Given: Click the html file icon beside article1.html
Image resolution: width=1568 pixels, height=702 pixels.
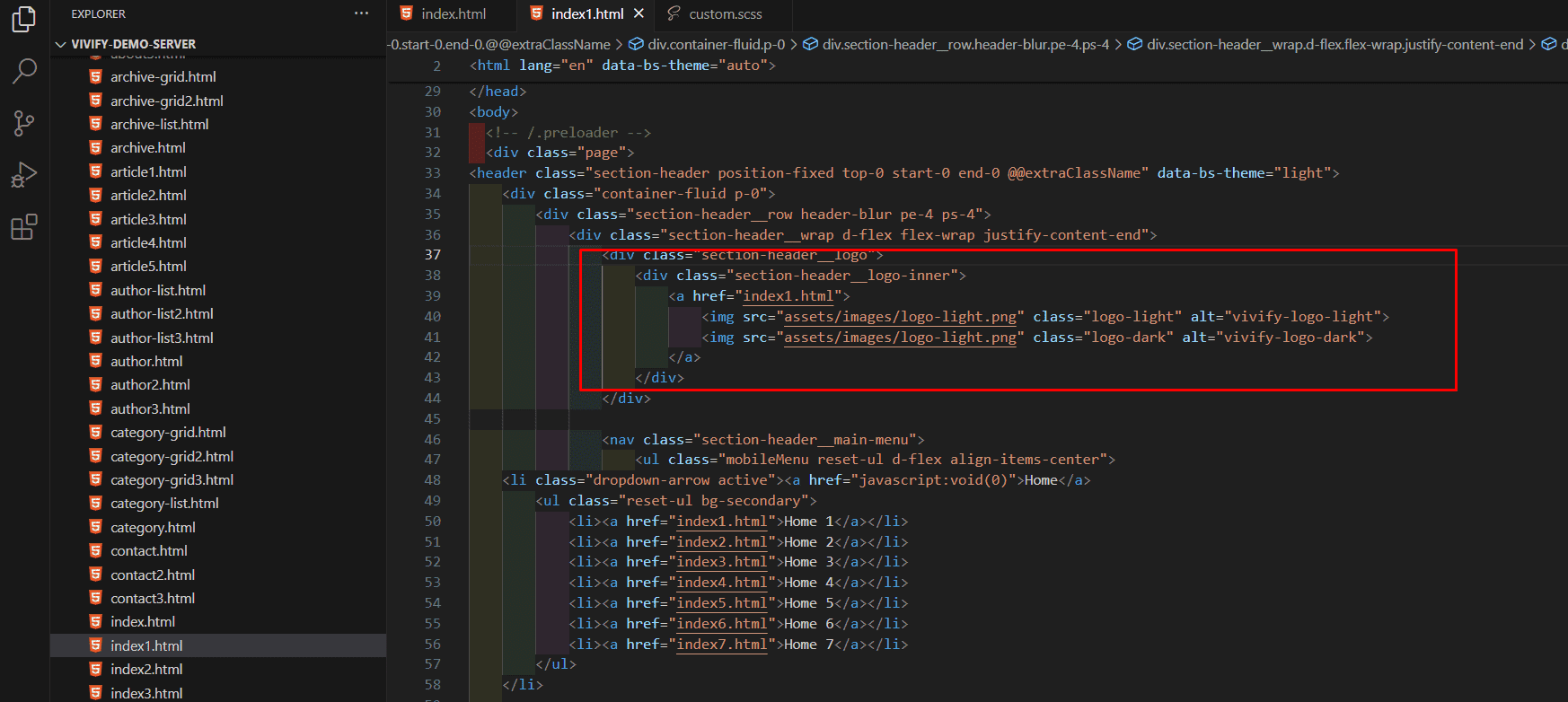Looking at the screenshot, I should point(95,171).
